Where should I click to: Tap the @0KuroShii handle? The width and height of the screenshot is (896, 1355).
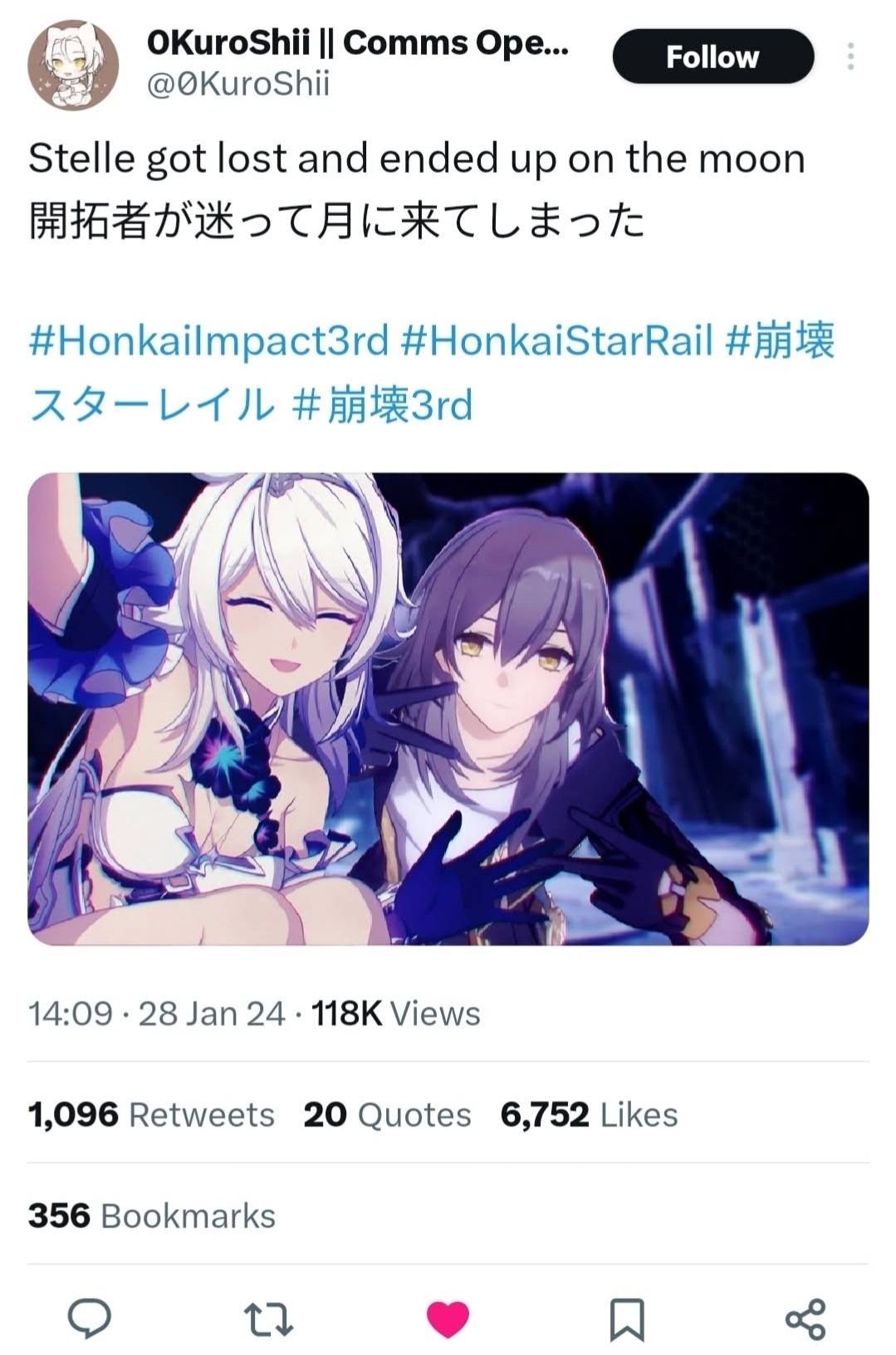238,84
